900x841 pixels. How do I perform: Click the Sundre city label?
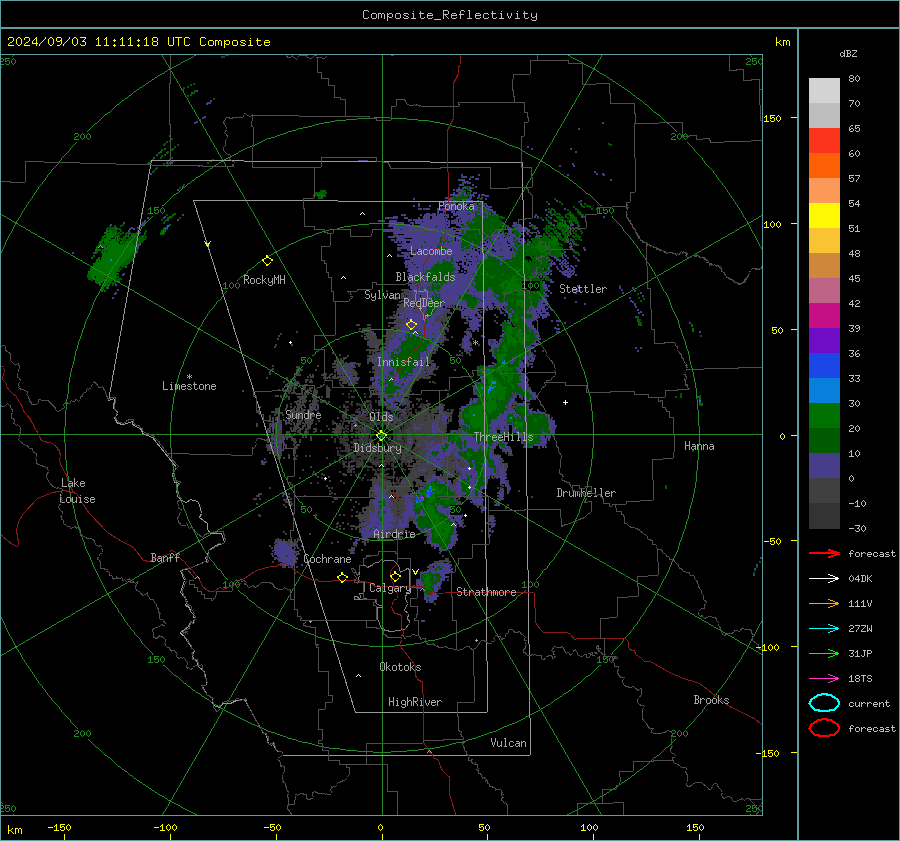(x=304, y=414)
